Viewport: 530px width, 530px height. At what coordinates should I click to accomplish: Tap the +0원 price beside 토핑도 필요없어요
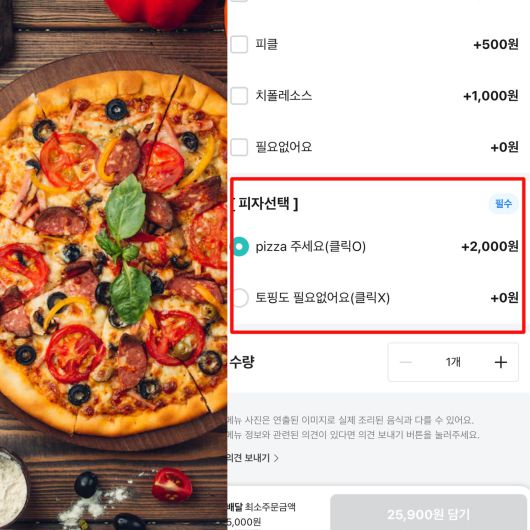pyautogui.click(x=504, y=298)
